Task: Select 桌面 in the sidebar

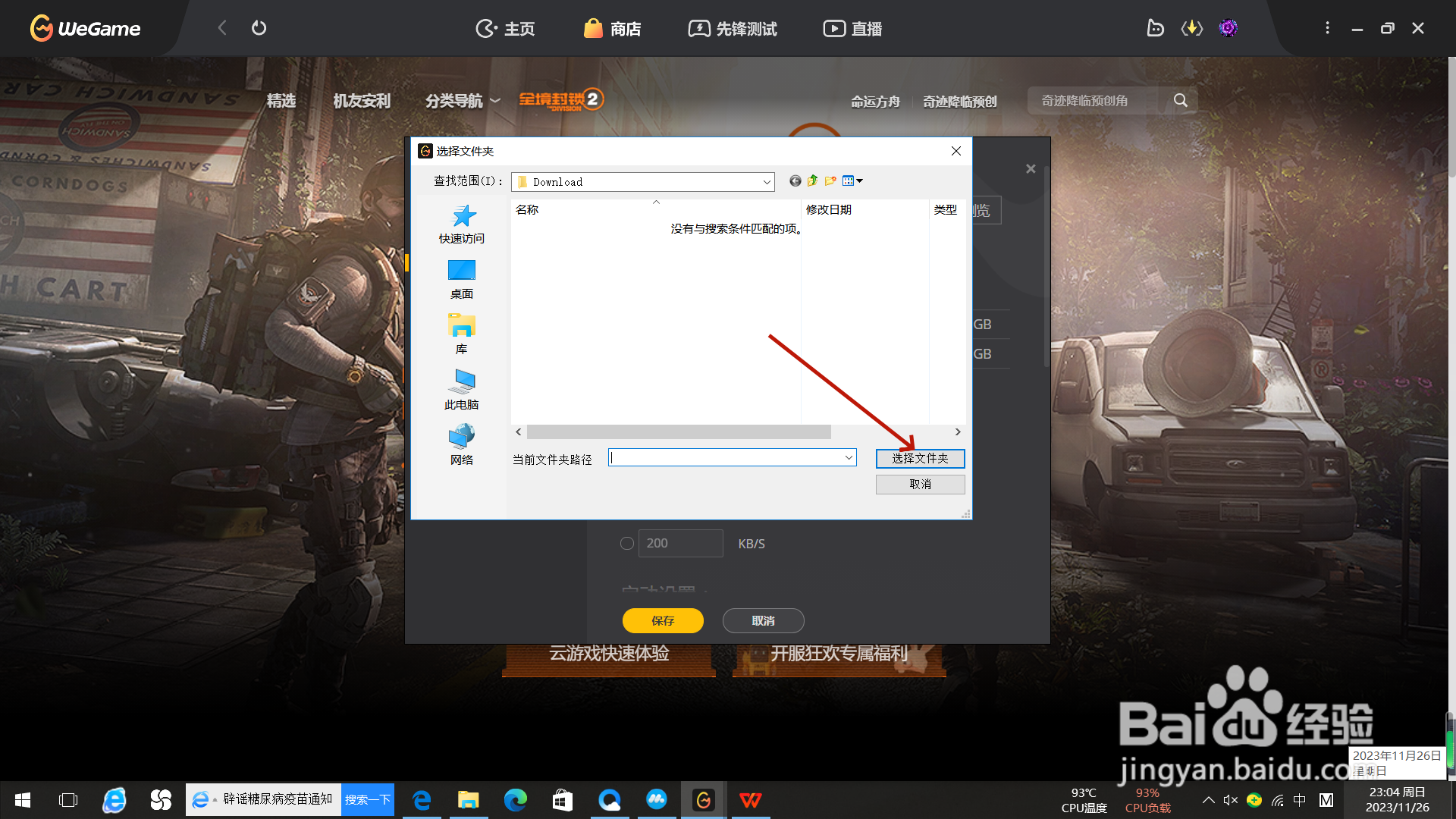Action: (x=462, y=280)
